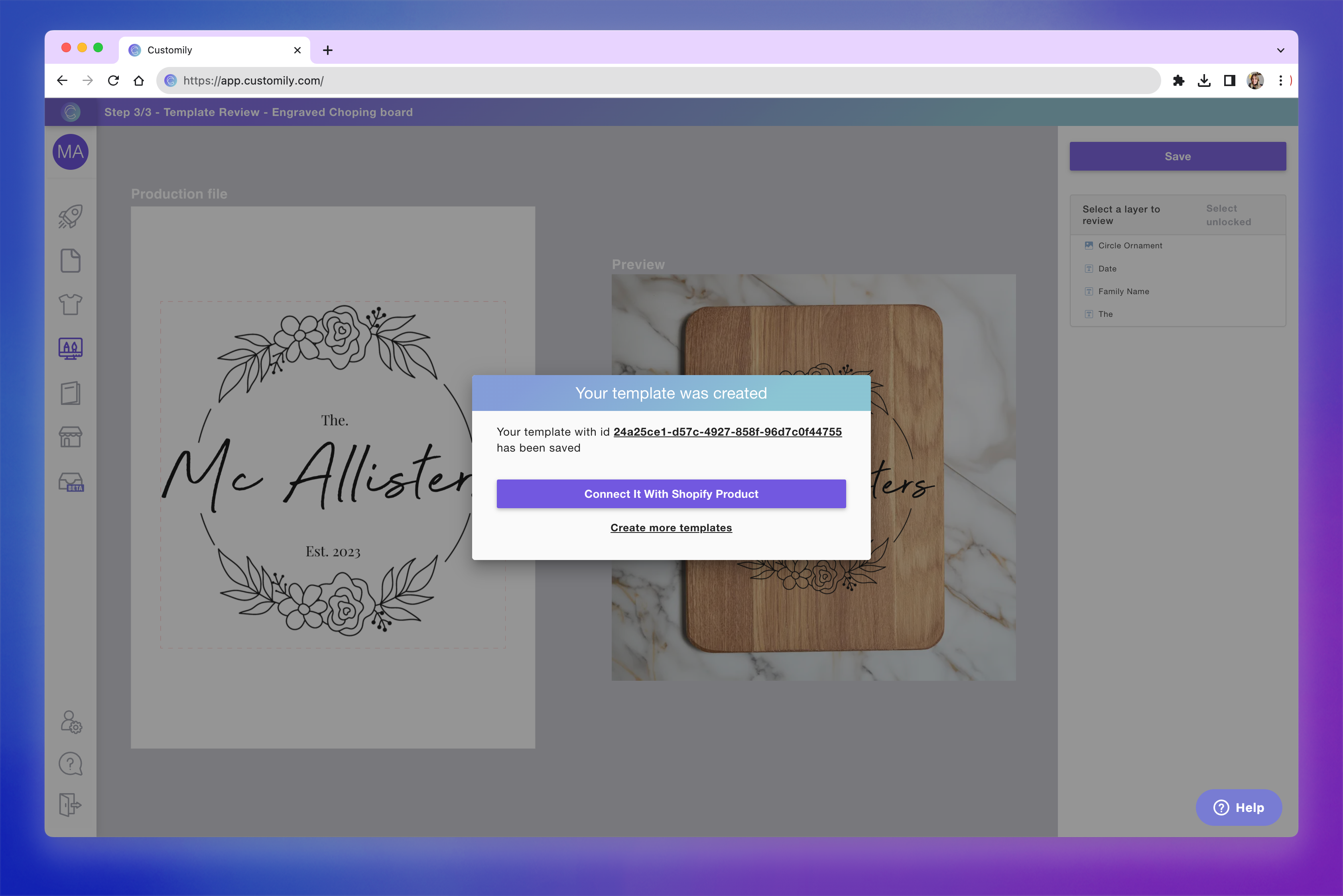Follow the Create more templates link
Image resolution: width=1343 pixels, height=896 pixels.
click(671, 528)
